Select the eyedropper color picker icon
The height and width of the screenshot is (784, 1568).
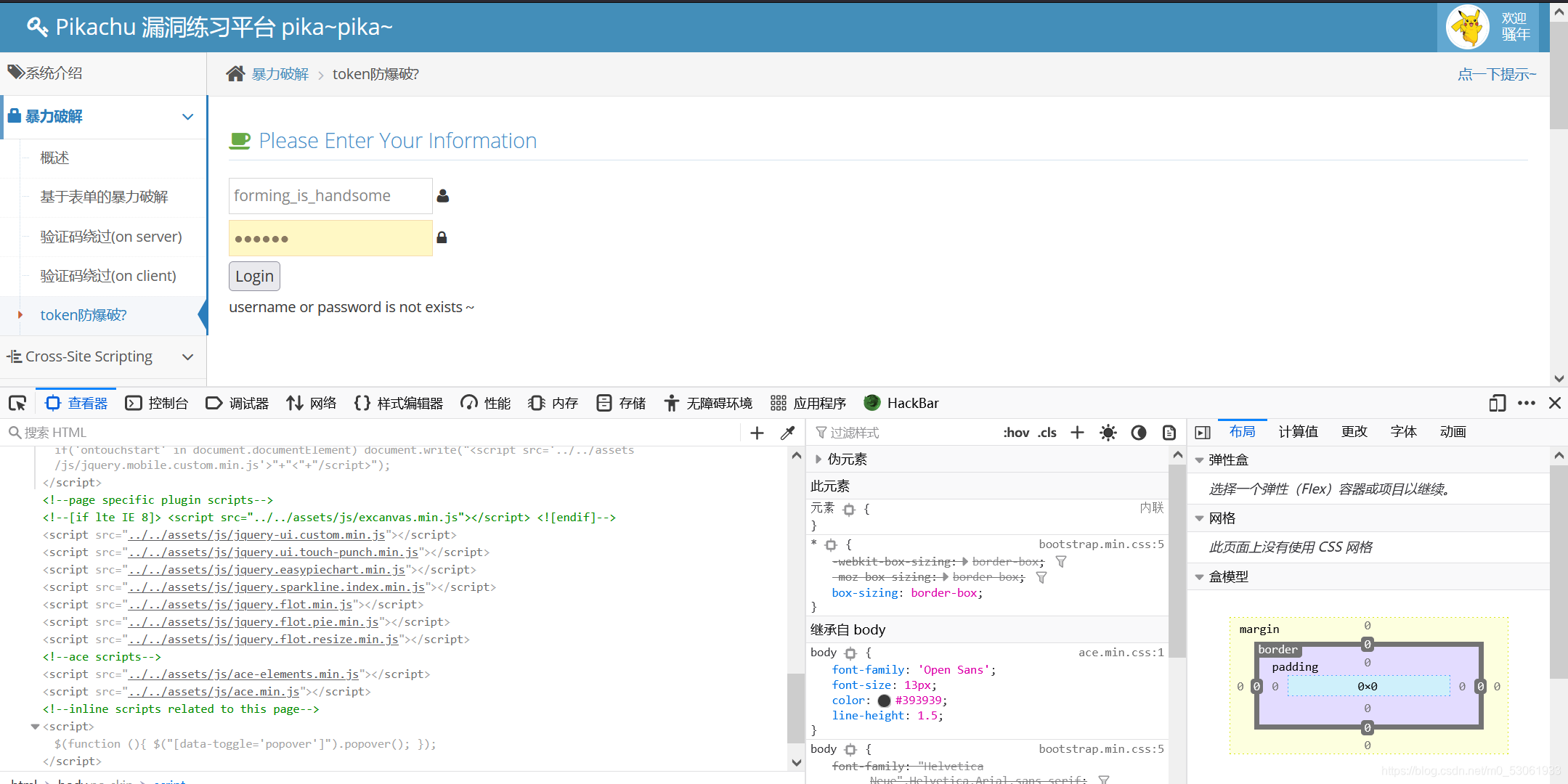(x=787, y=433)
